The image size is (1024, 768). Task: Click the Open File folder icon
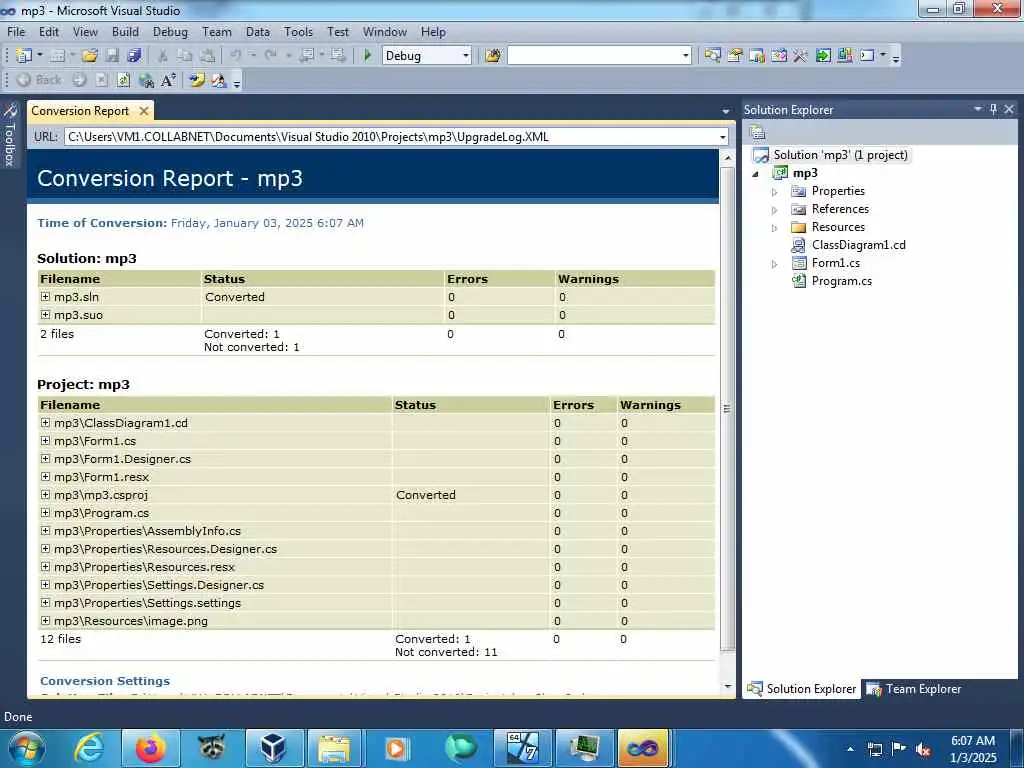(x=89, y=56)
